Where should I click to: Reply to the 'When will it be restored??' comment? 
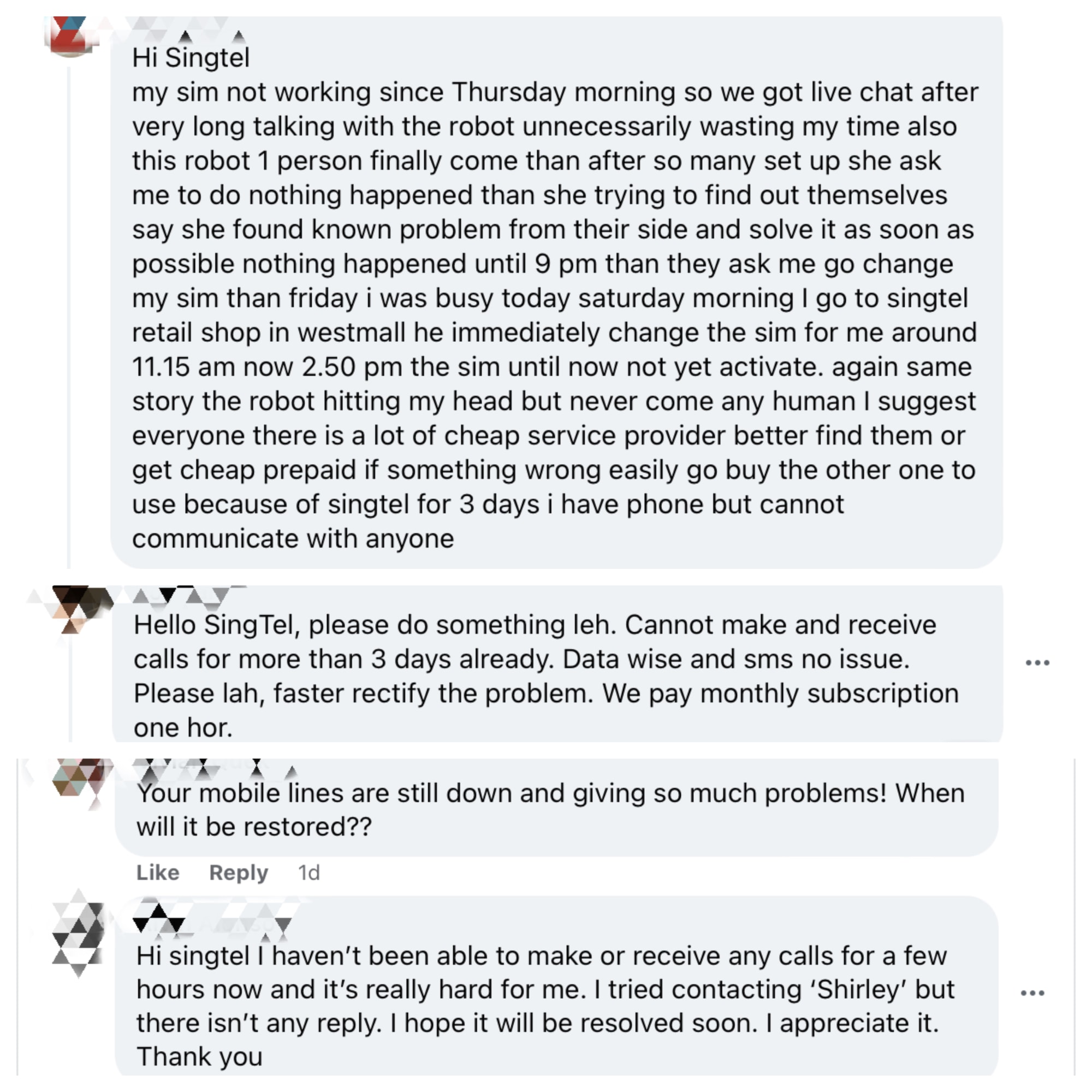[239, 873]
